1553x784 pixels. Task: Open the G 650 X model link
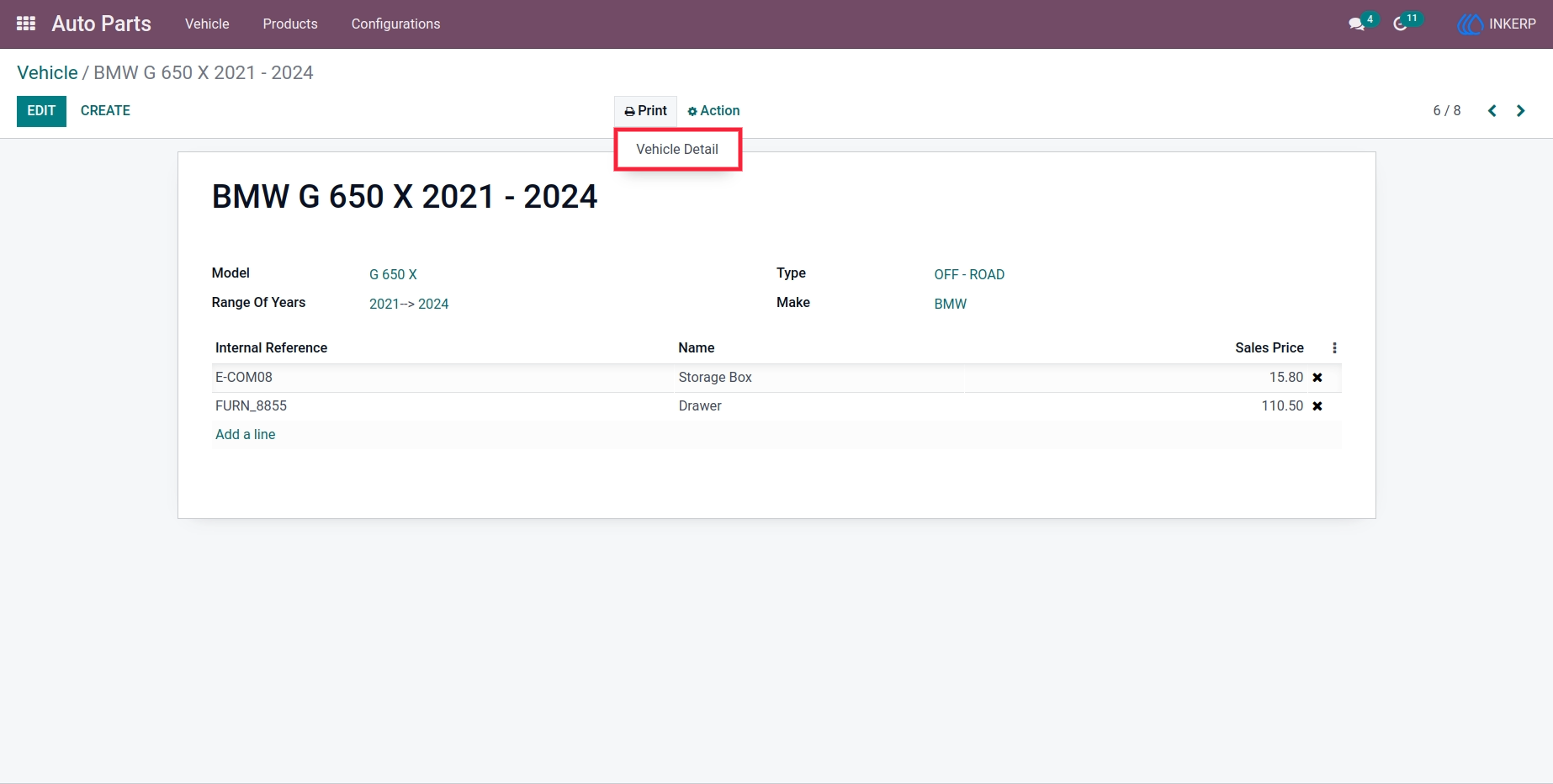(393, 275)
